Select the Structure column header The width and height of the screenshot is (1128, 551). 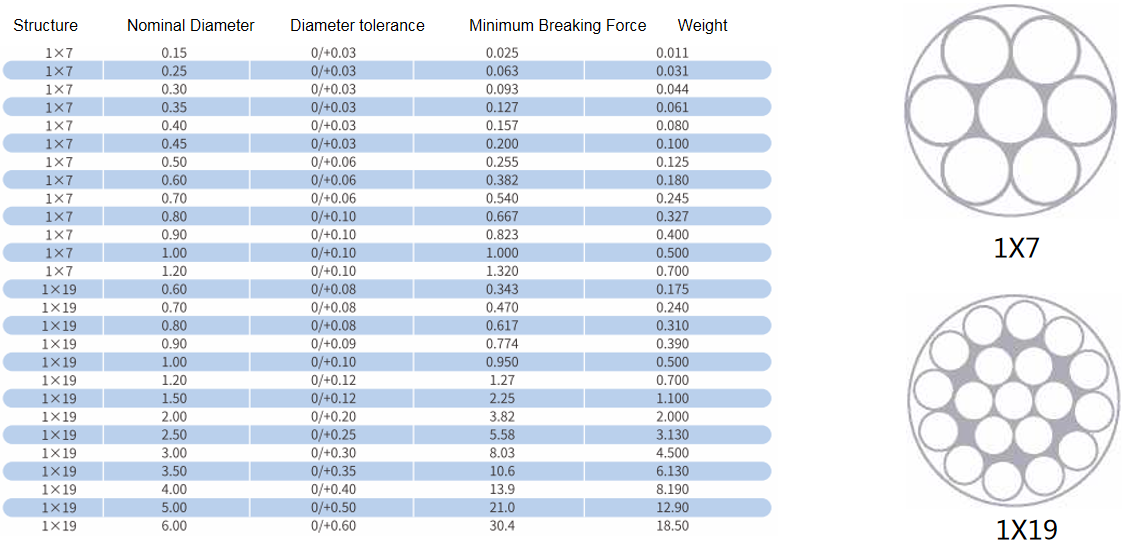(x=46, y=26)
